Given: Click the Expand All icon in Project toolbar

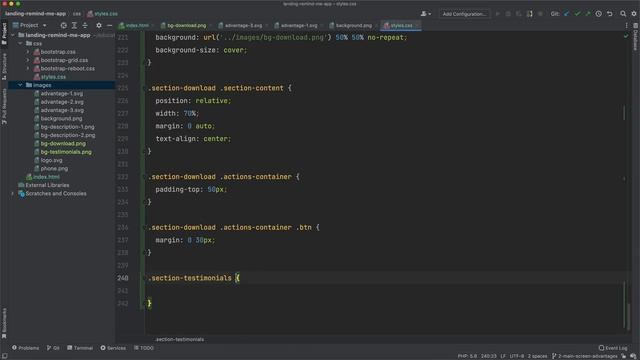Looking at the screenshot, I should click(x=74, y=25).
